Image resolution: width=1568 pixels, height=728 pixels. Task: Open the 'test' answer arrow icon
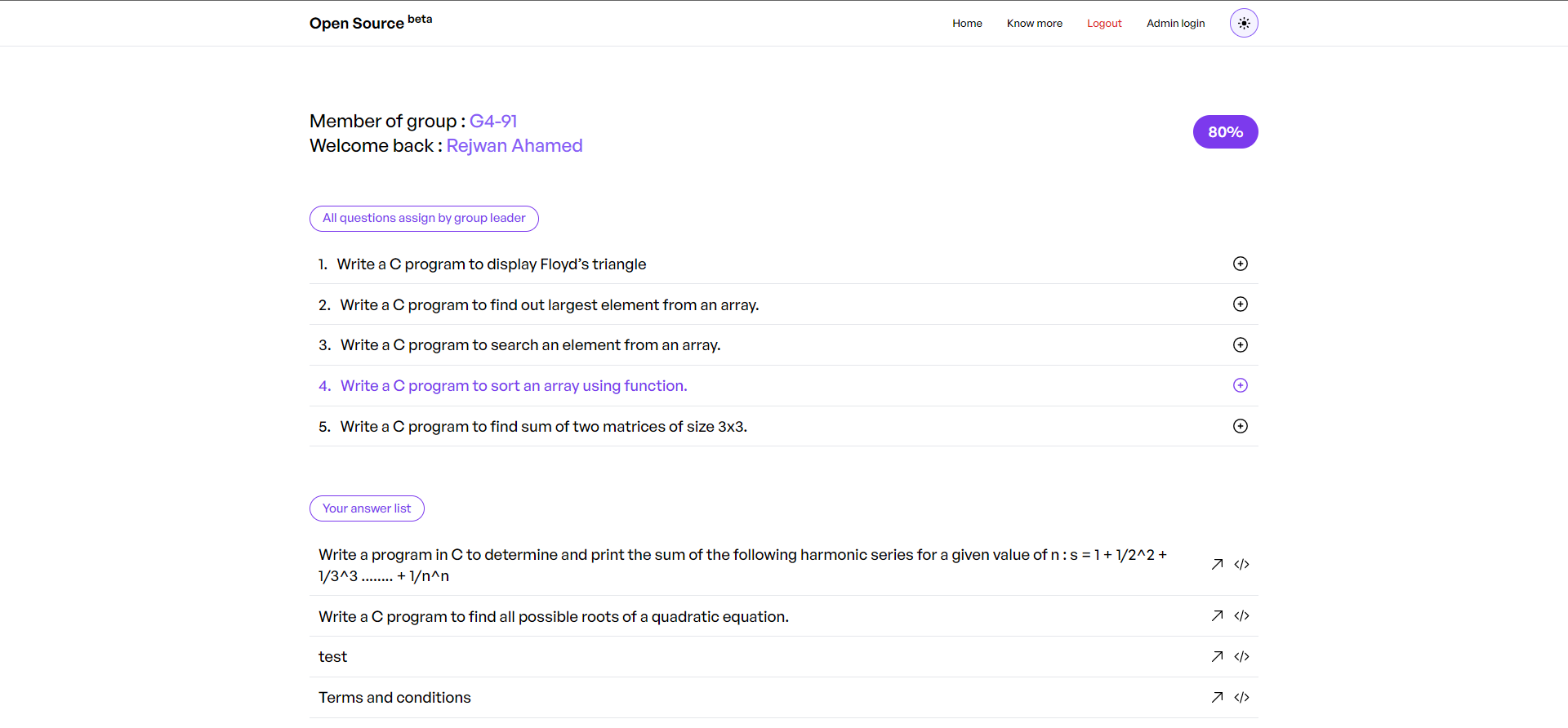[1217, 656]
